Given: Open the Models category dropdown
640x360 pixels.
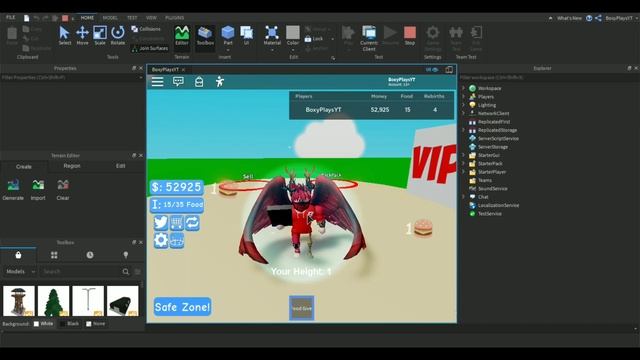Looking at the screenshot, I should (20, 271).
